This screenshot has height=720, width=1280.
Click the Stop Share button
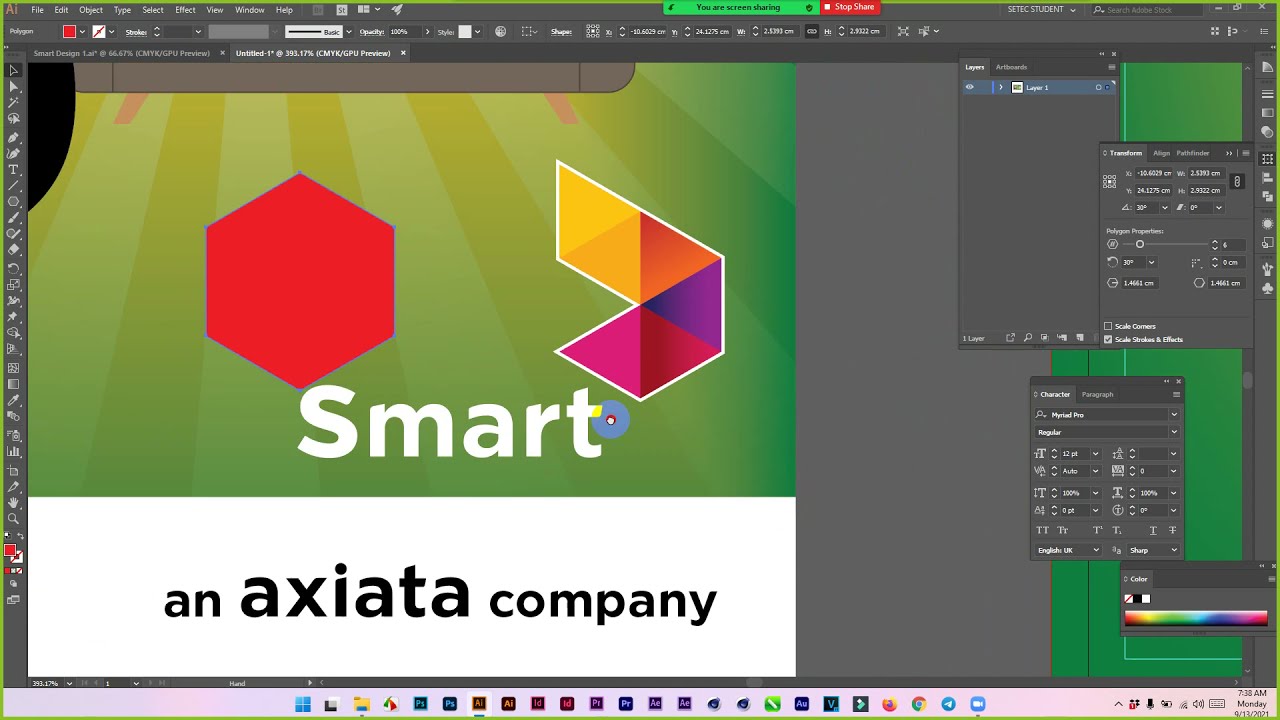click(849, 7)
